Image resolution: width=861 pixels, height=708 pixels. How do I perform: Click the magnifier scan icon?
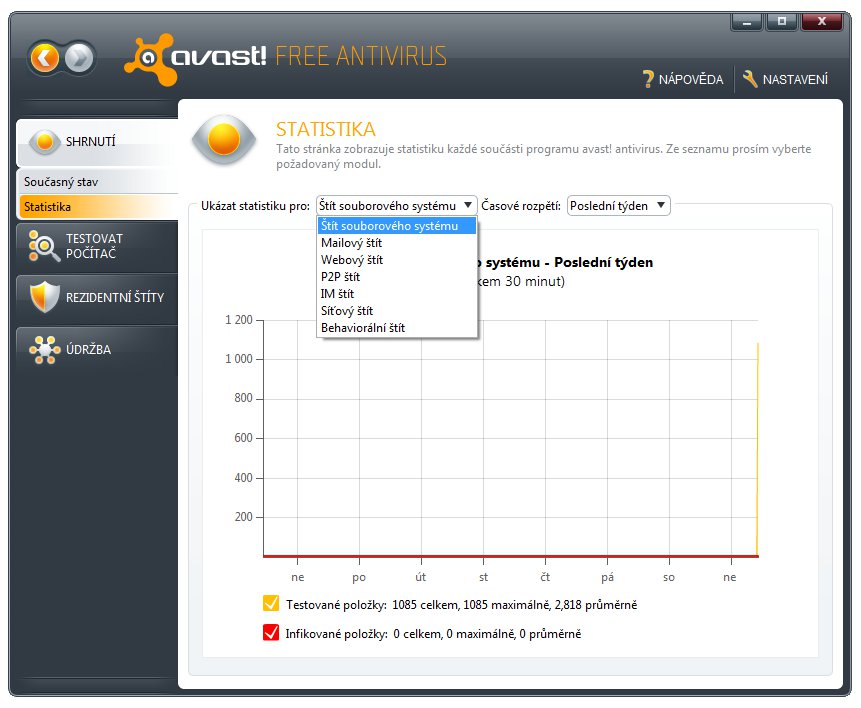44,246
